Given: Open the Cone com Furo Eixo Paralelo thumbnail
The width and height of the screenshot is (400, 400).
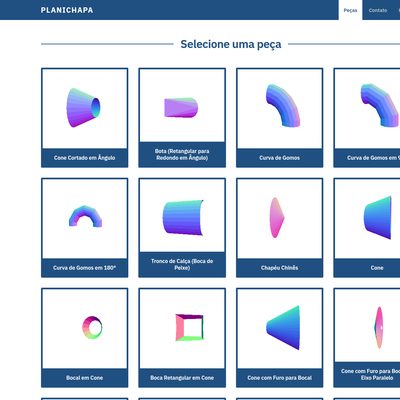Looking at the screenshot, I should click(367, 325).
